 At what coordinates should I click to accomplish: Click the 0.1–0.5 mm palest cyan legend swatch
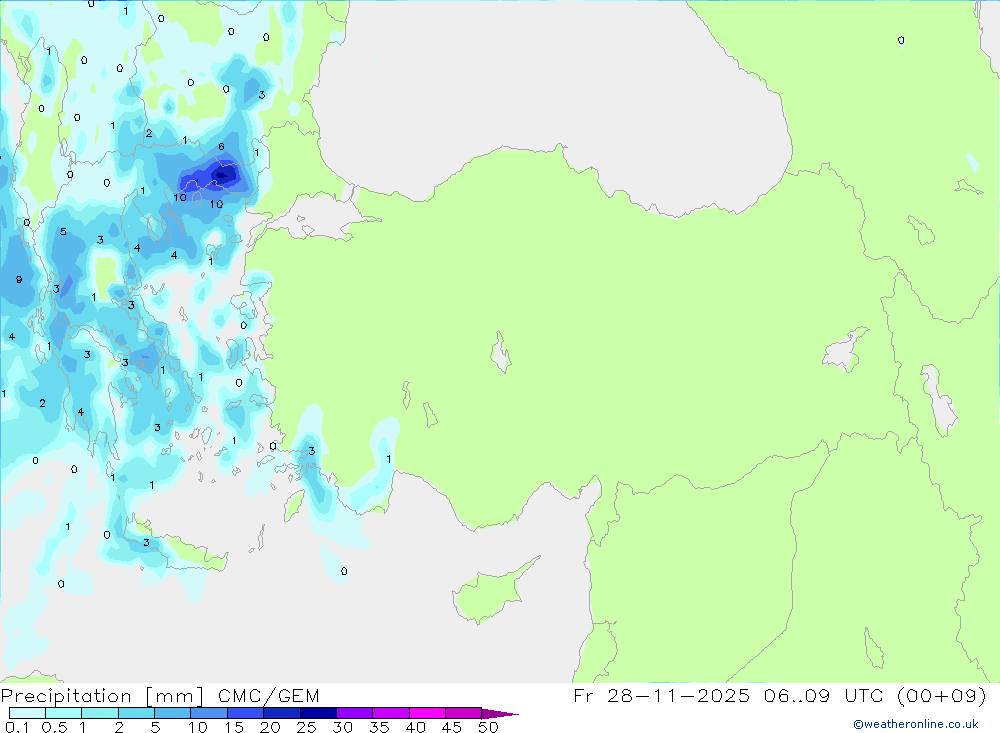pyautogui.click(x=27, y=713)
